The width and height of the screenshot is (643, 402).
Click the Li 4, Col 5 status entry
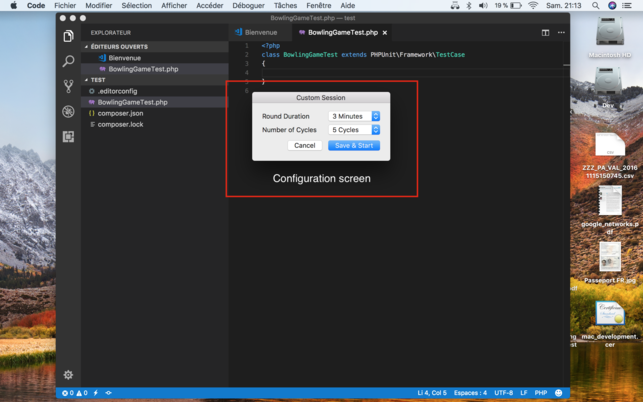(x=432, y=393)
